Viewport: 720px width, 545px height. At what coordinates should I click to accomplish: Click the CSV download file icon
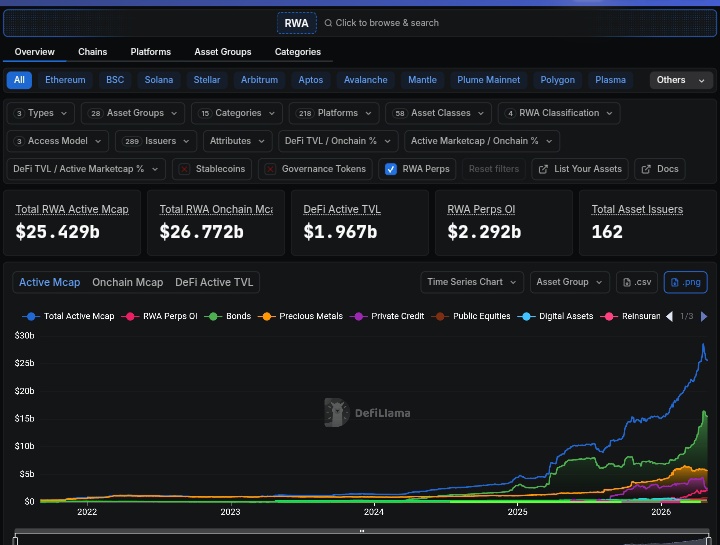click(x=626, y=282)
